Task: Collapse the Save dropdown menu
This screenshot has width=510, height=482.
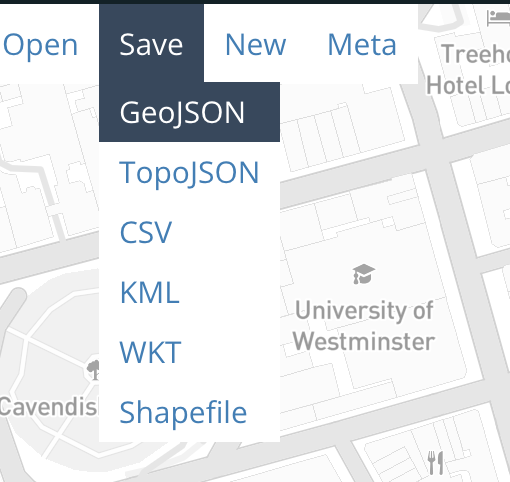Action: (x=151, y=43)
